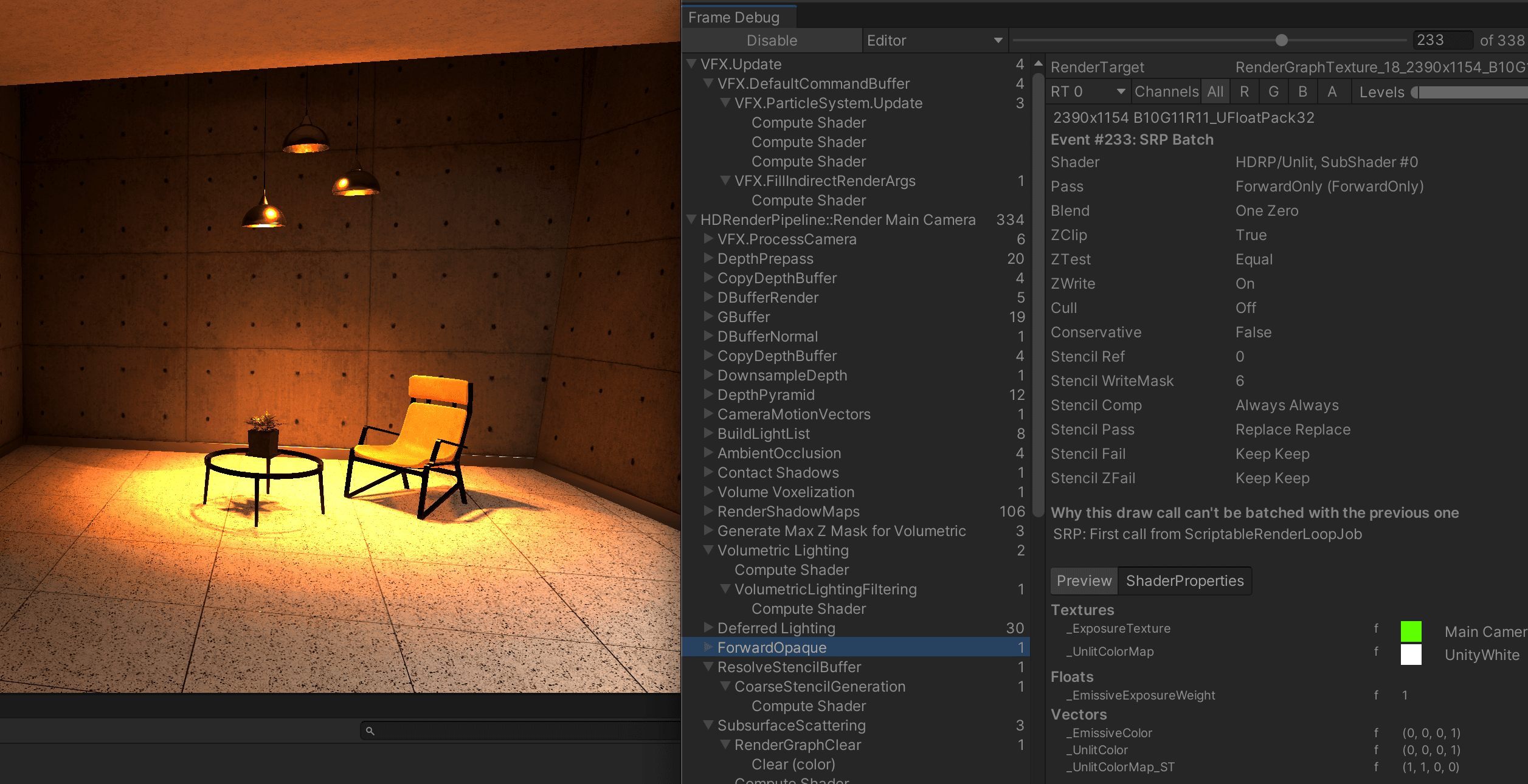Image resolution: width=1528 pixels, height=784 pixels.
Task: Enable the A alpha channel
Action: [x=1332, y=92]
